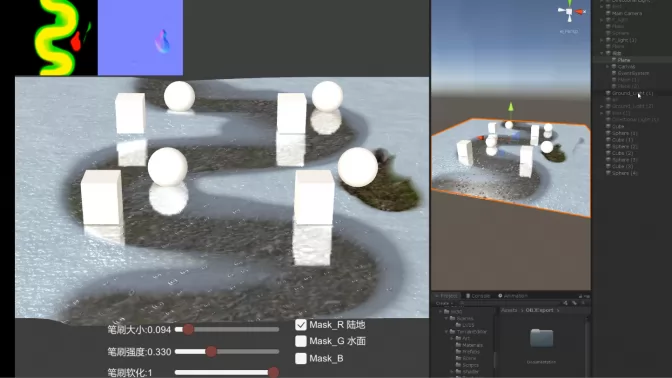
Task: Collapse the Scenes folder in project tree
Action: (x=446, y=318)
